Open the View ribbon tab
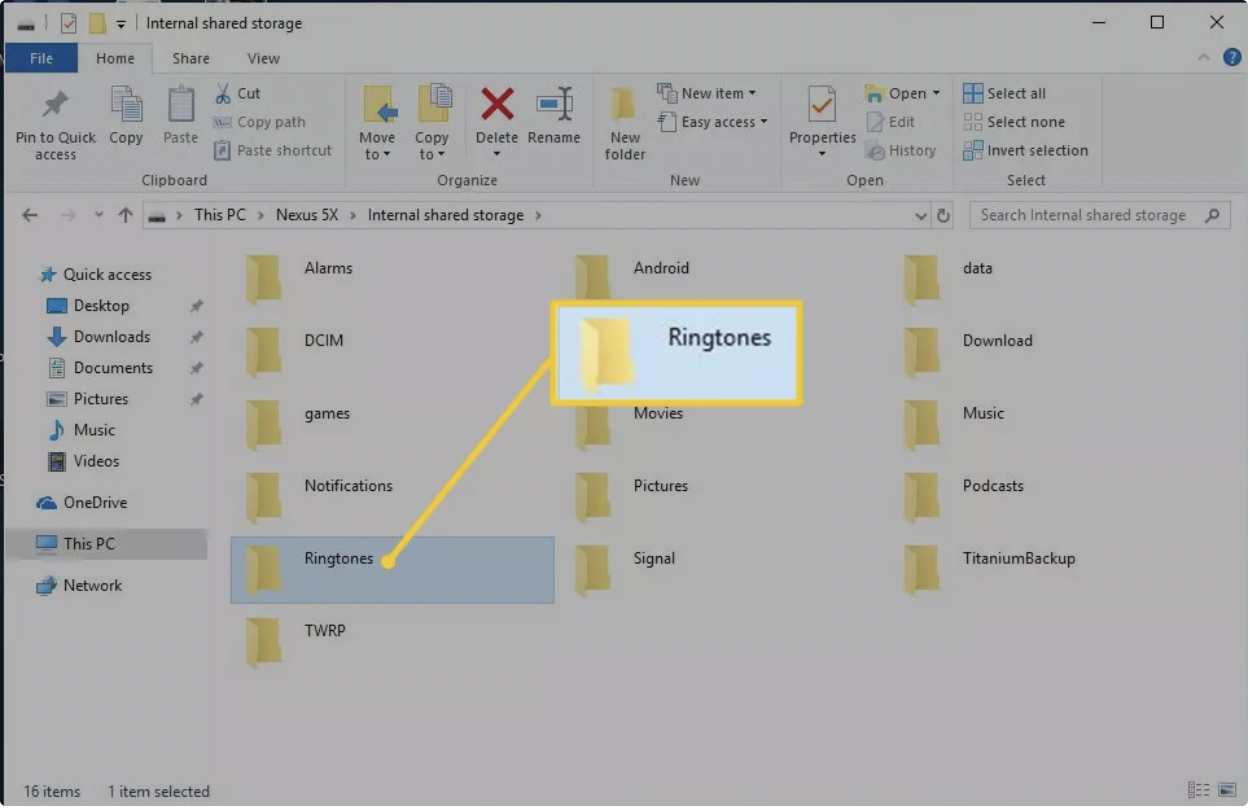This screenshot has height=808, width=1250. (263, 58)
